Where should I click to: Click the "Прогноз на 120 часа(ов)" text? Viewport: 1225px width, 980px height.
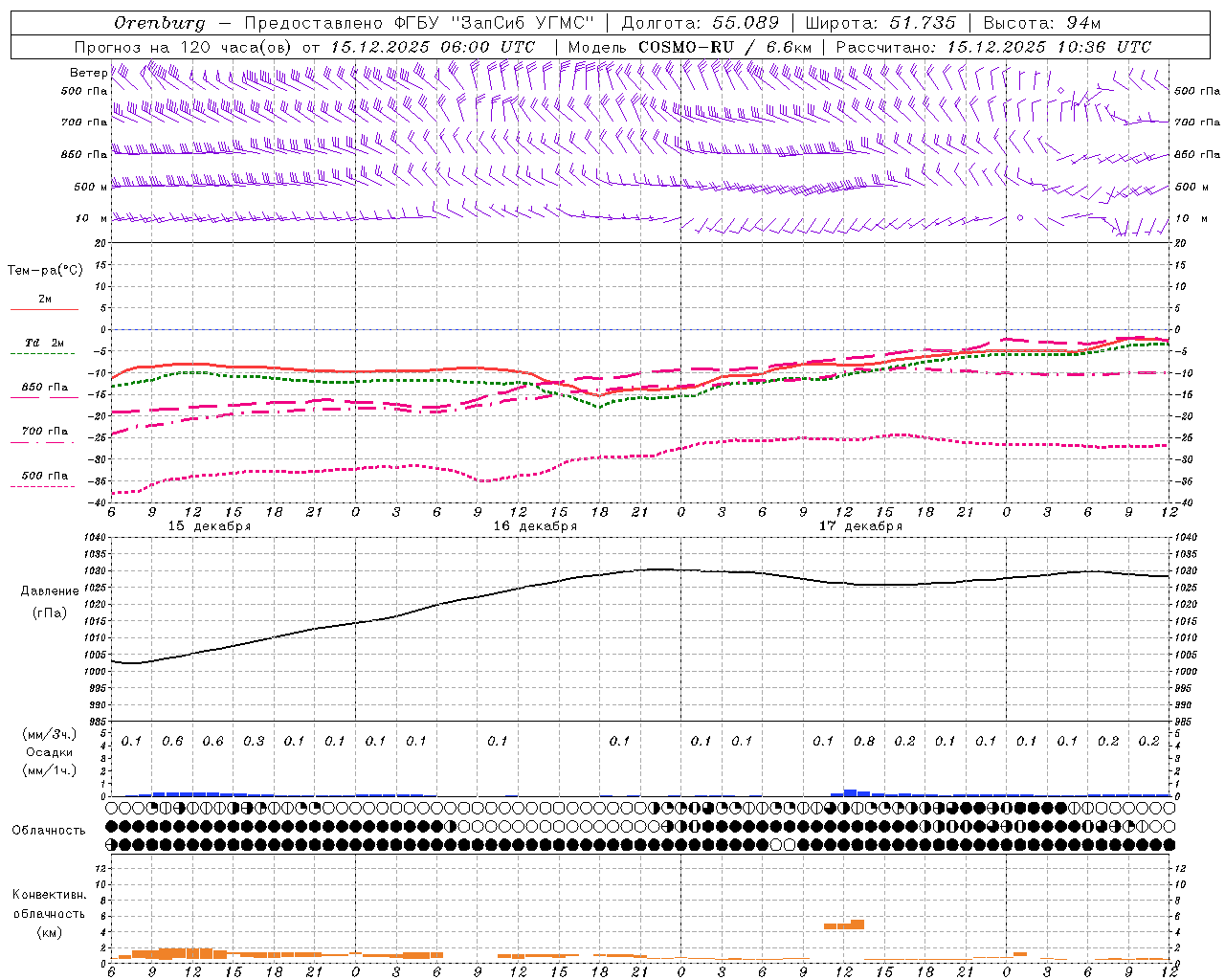pyautogui.click(x=185, y=47)
